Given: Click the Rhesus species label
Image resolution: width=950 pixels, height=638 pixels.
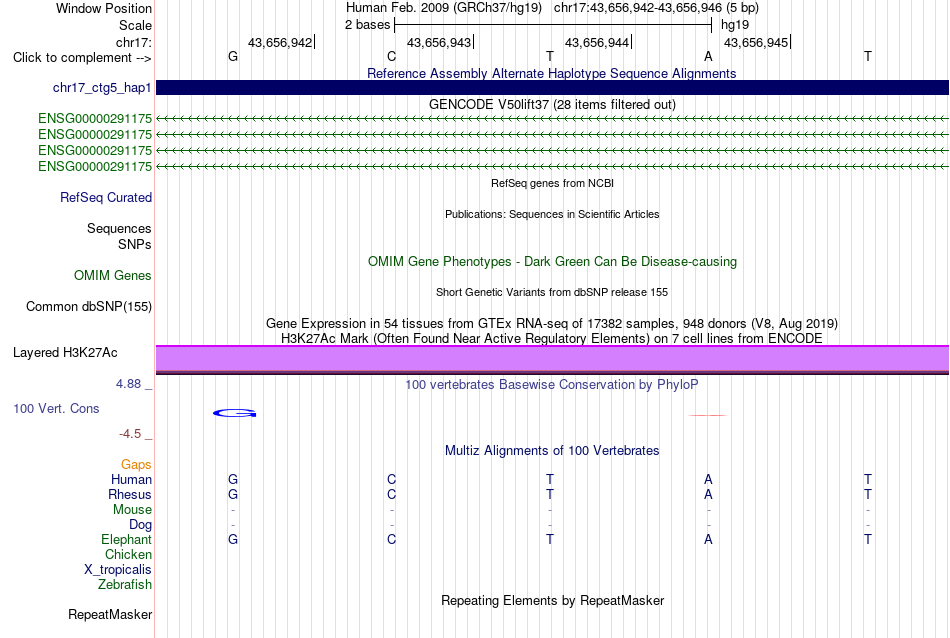Looking at the screenshot, I should [130, 495].
